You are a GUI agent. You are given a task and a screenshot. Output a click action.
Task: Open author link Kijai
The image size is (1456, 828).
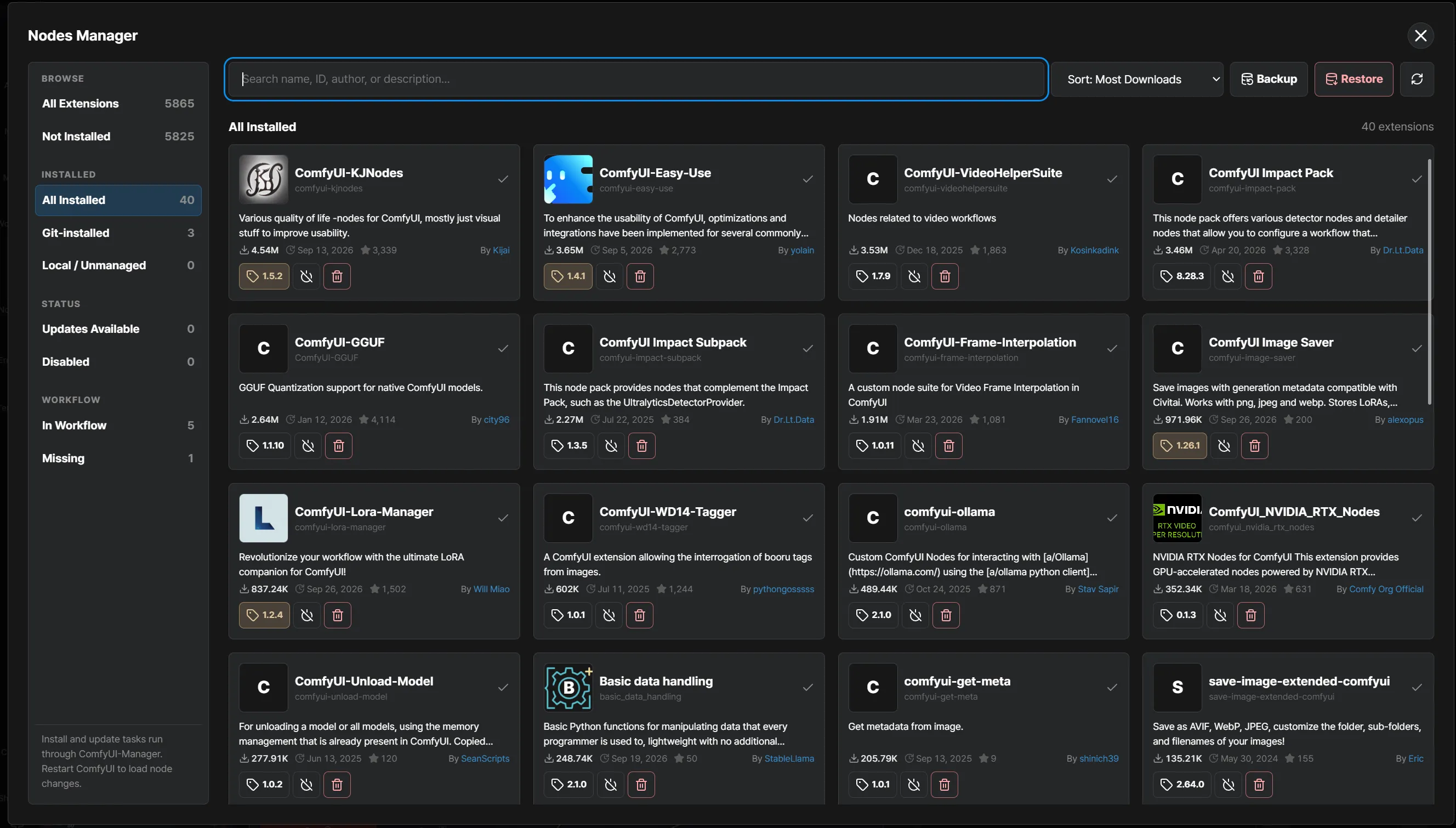click(501, 250)
